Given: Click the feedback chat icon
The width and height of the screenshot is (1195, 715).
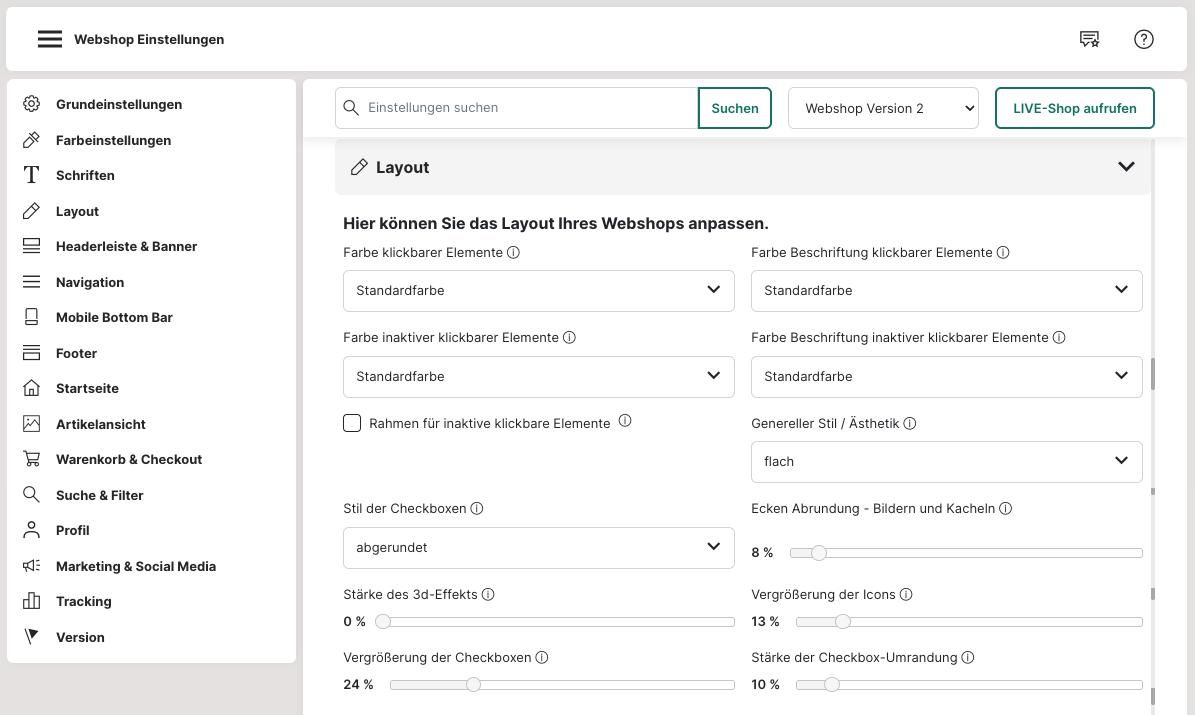Looking at the screenshot, I should tap(1089, 40).
